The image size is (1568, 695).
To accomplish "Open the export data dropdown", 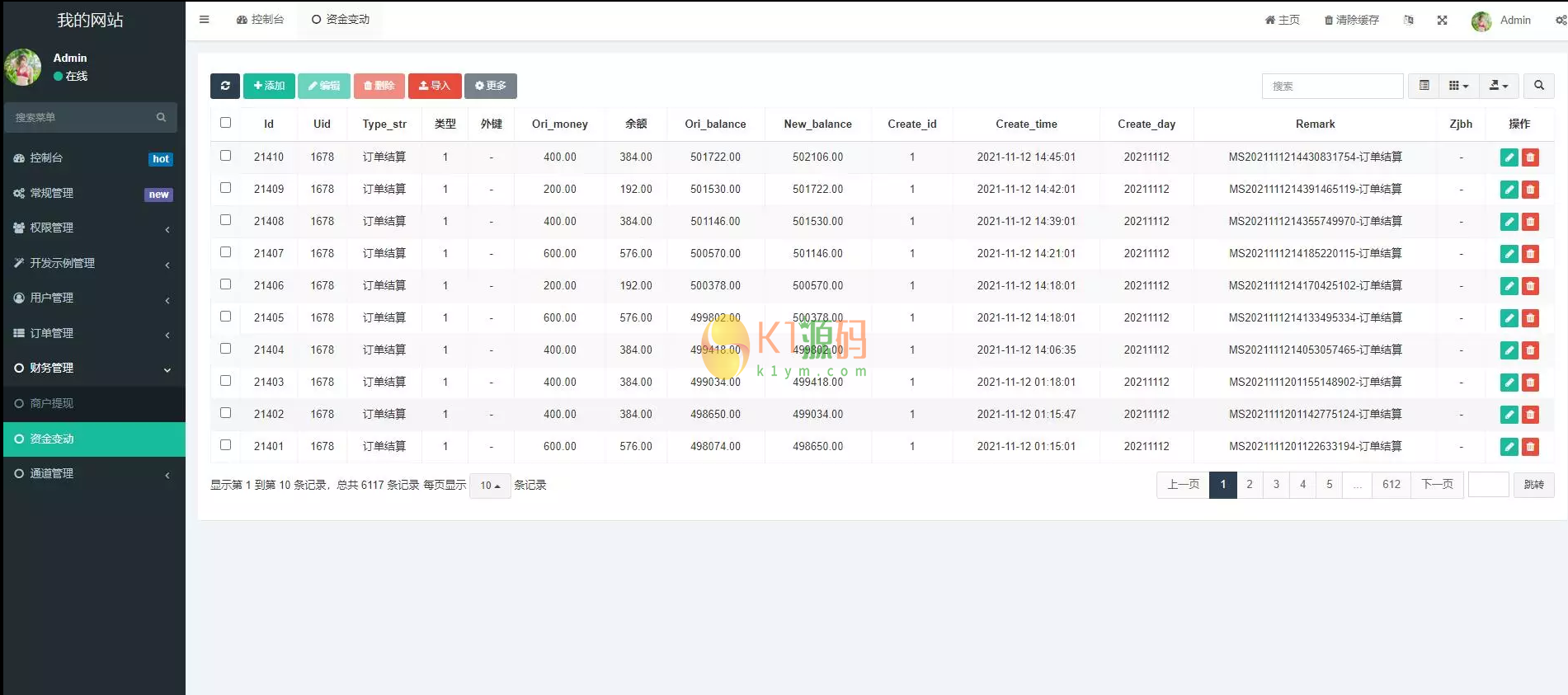I will (1498, 86).
